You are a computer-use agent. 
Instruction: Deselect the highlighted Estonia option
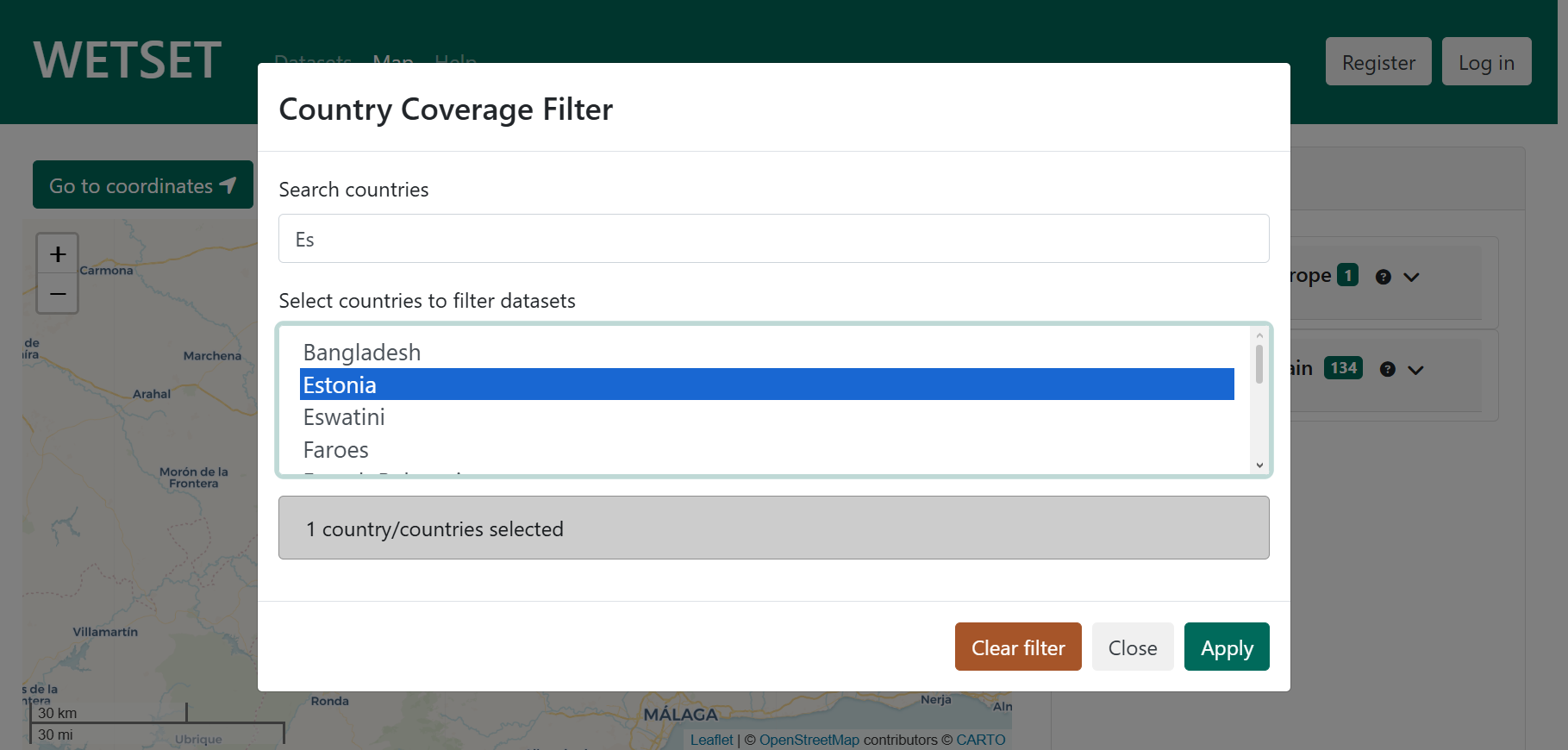point(340,384)
